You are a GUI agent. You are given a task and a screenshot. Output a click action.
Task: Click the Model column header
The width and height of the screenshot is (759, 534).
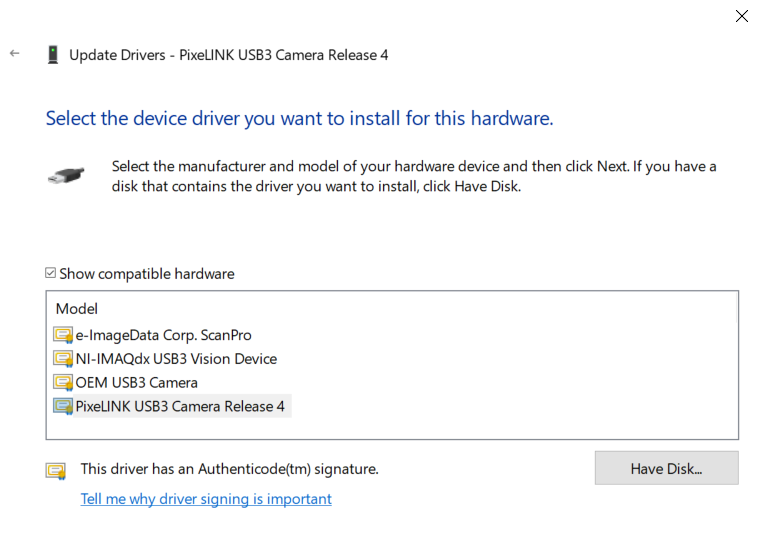pyautogui.click(x=76, y=309)
